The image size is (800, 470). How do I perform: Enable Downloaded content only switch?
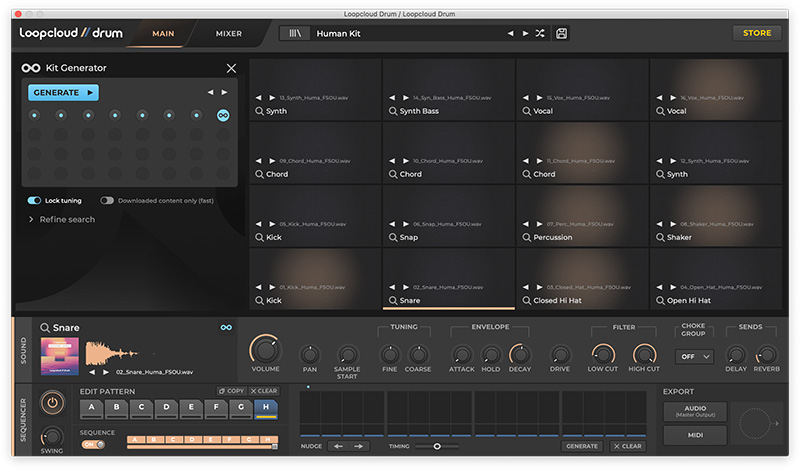(x=107, y=201)
